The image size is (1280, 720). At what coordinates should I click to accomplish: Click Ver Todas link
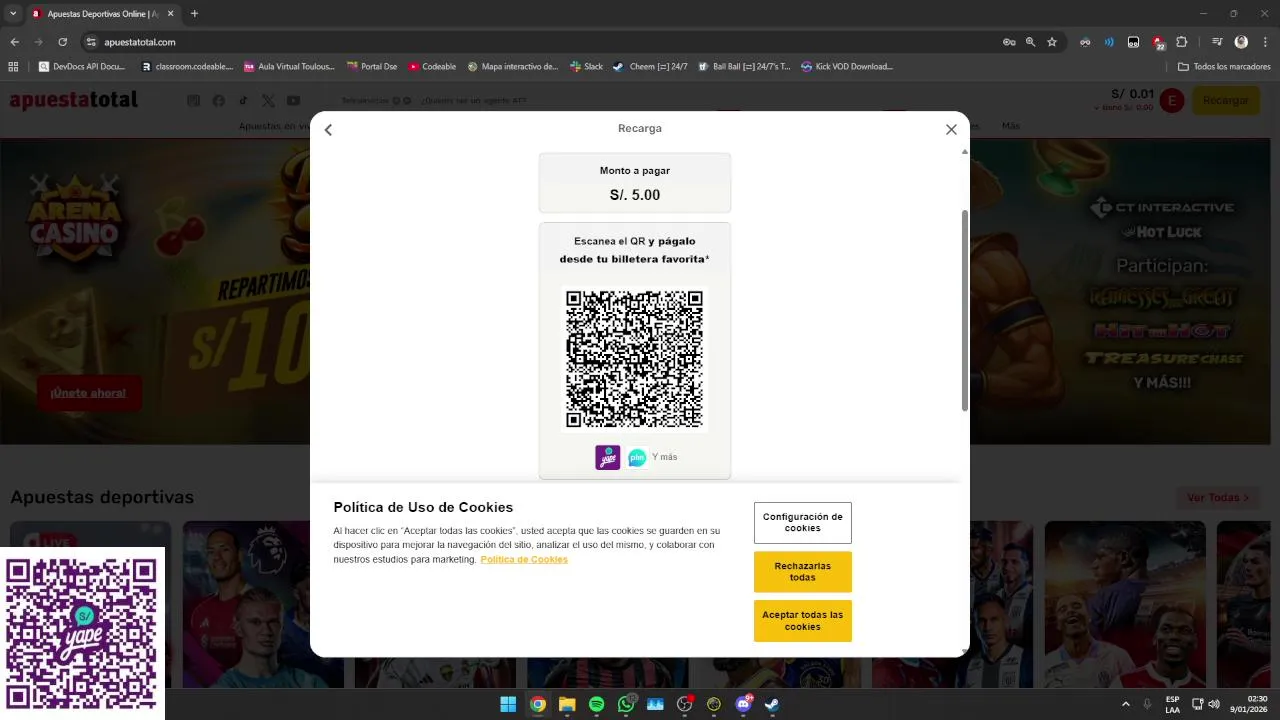coord(1218,497)
